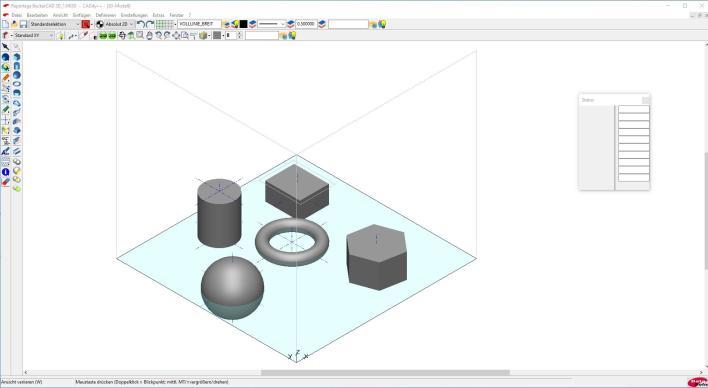708x388 pixels.
Task: Open the Standardselektion dropdown
Action: tap(54, 24)
